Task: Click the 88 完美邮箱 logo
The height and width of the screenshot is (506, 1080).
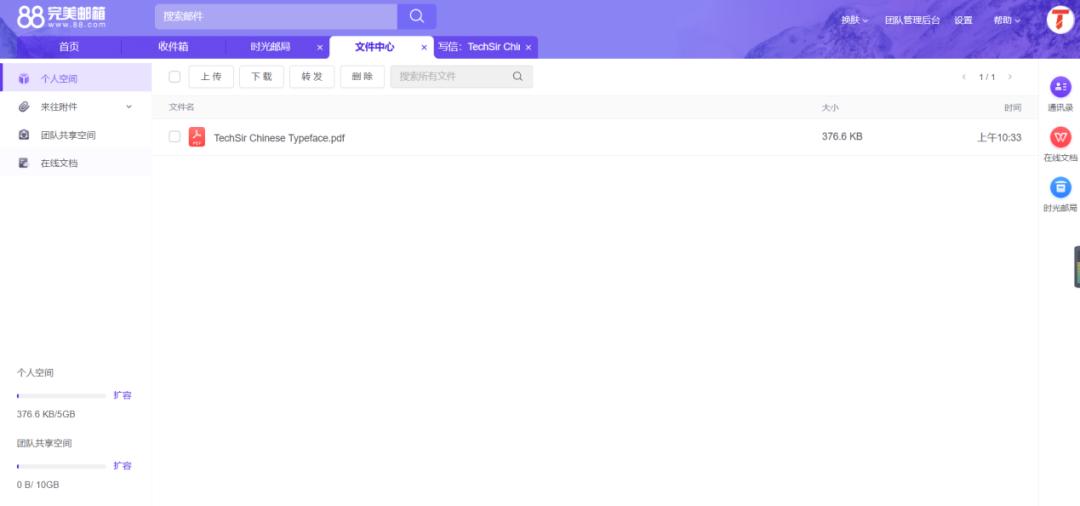Action: [62, 17]
